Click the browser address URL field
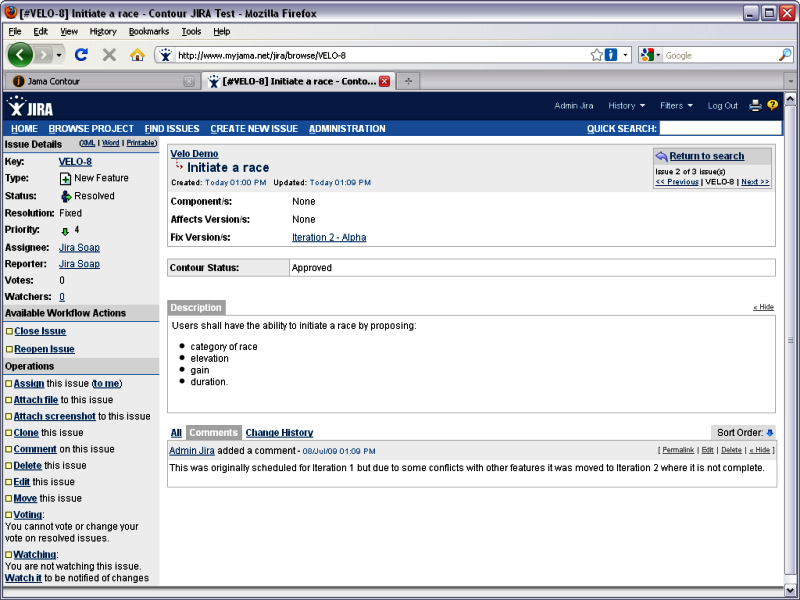Viewport: 800px width, 600px height. (x=382, y=55)
